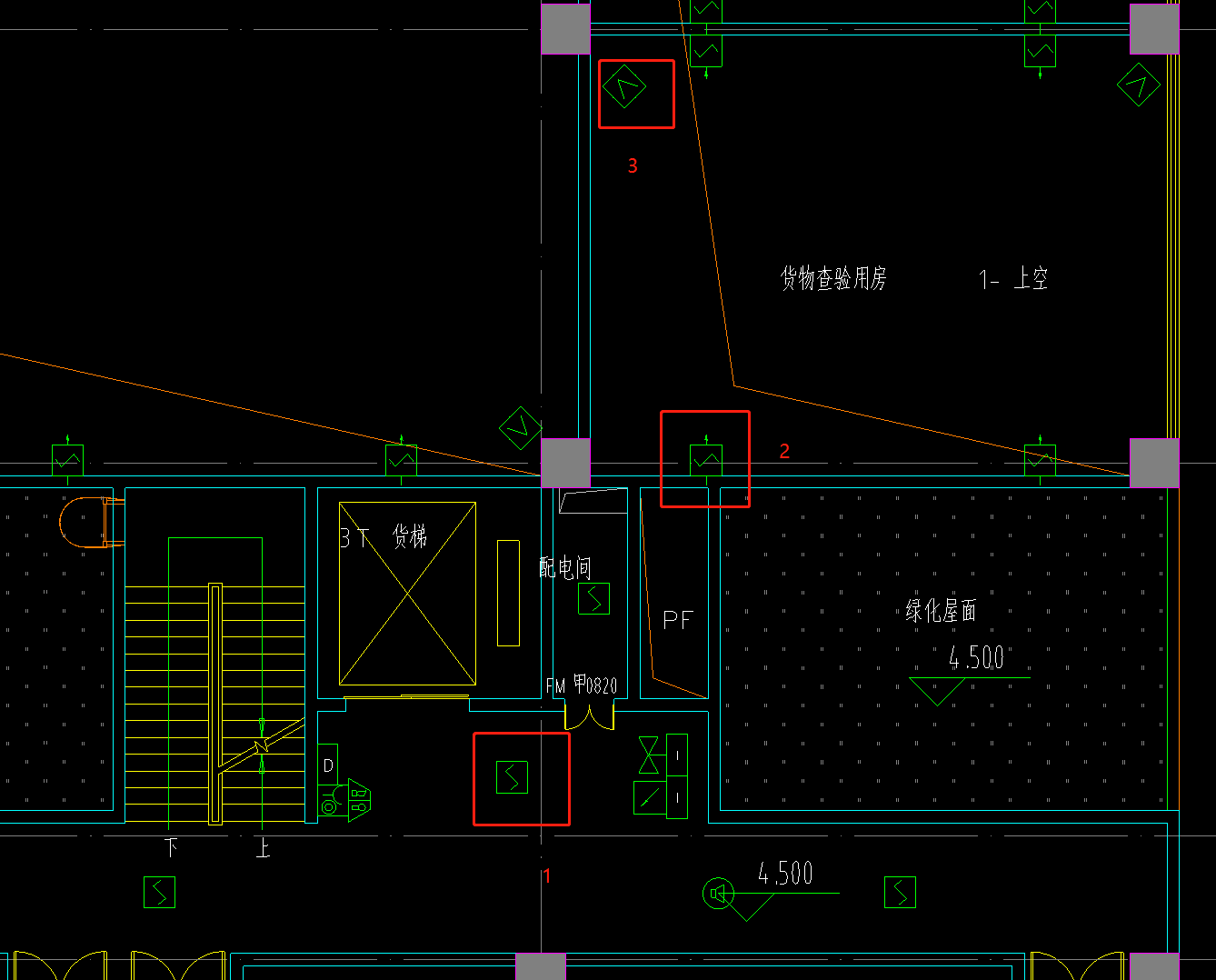Select the round speaker broadcast symbol
The image size is (1216, 980).
pyautogui.click(x=718, y=894)
